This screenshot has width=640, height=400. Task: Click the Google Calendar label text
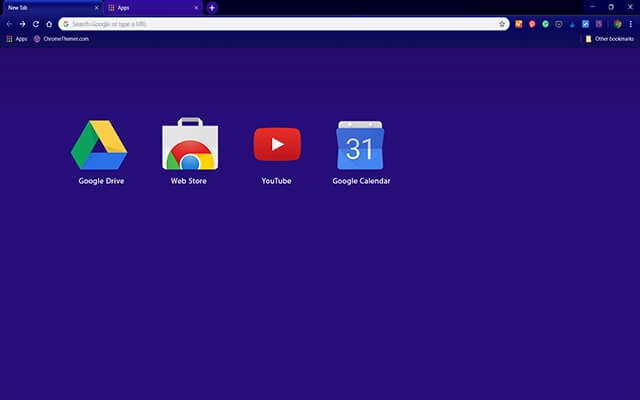pyautogui.click(x=361, y=181)
